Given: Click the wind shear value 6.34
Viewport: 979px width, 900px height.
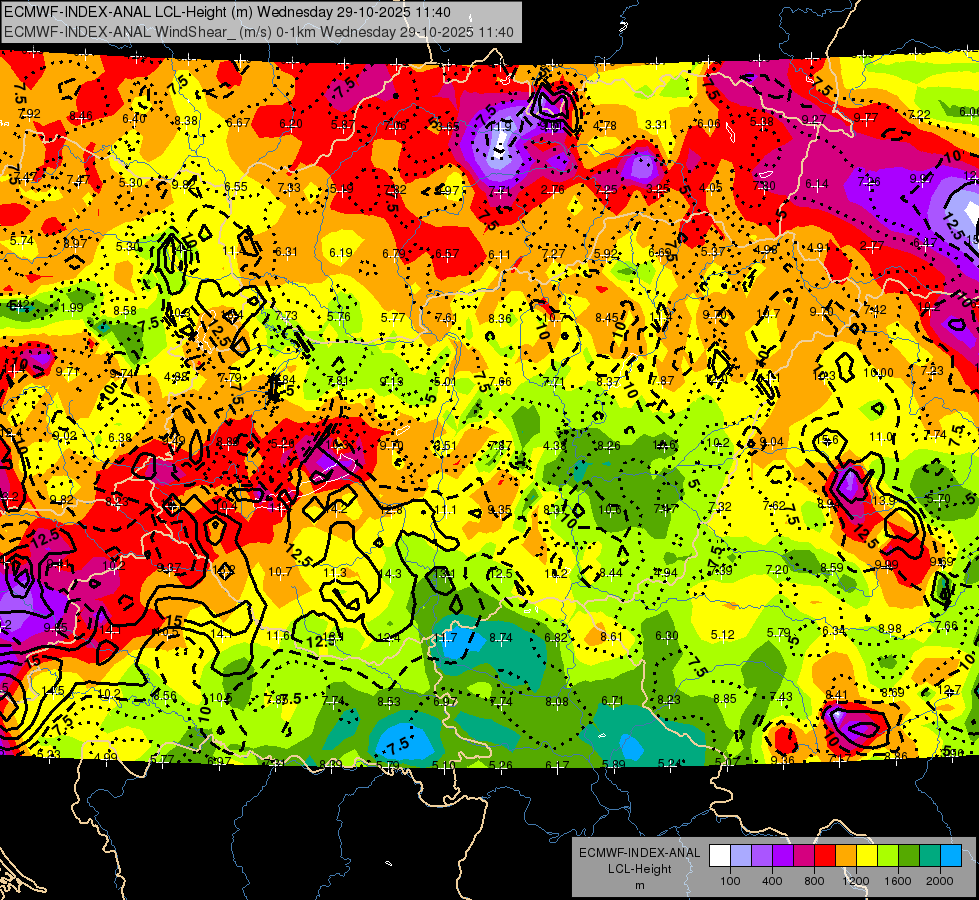Looking at the screenshot, I should click(x=834, y=631).
